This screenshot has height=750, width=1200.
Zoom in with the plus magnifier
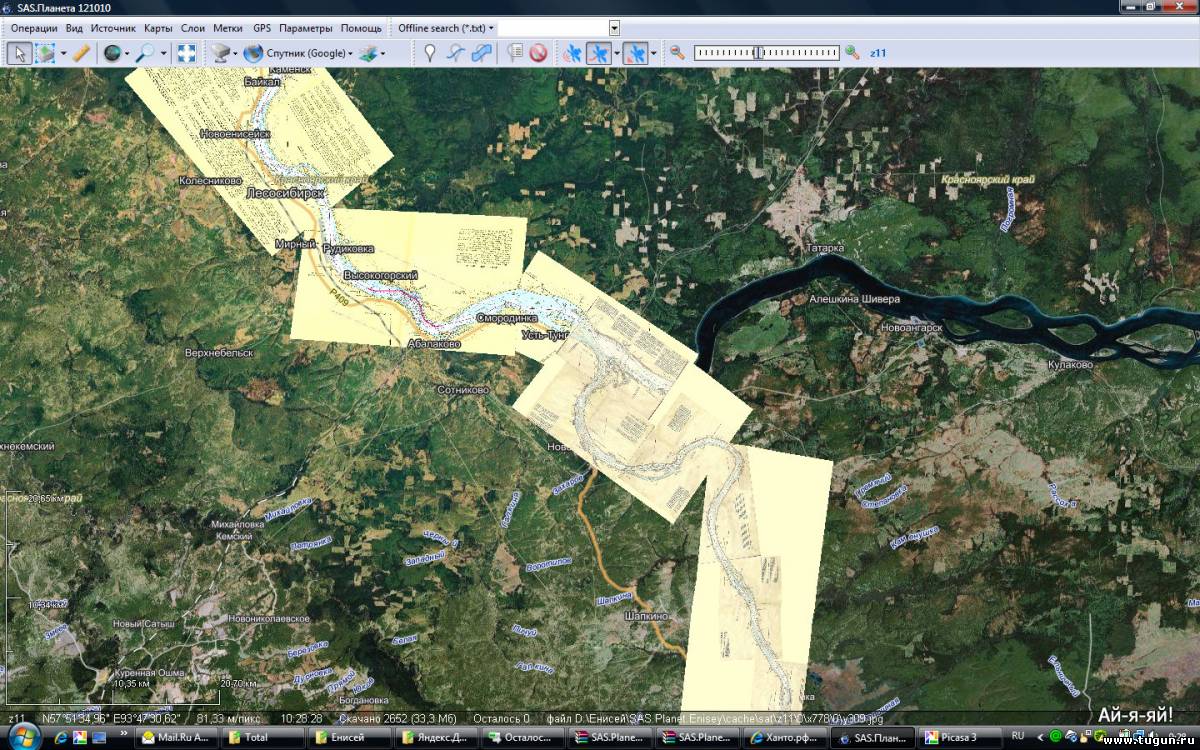coord(852,53)
